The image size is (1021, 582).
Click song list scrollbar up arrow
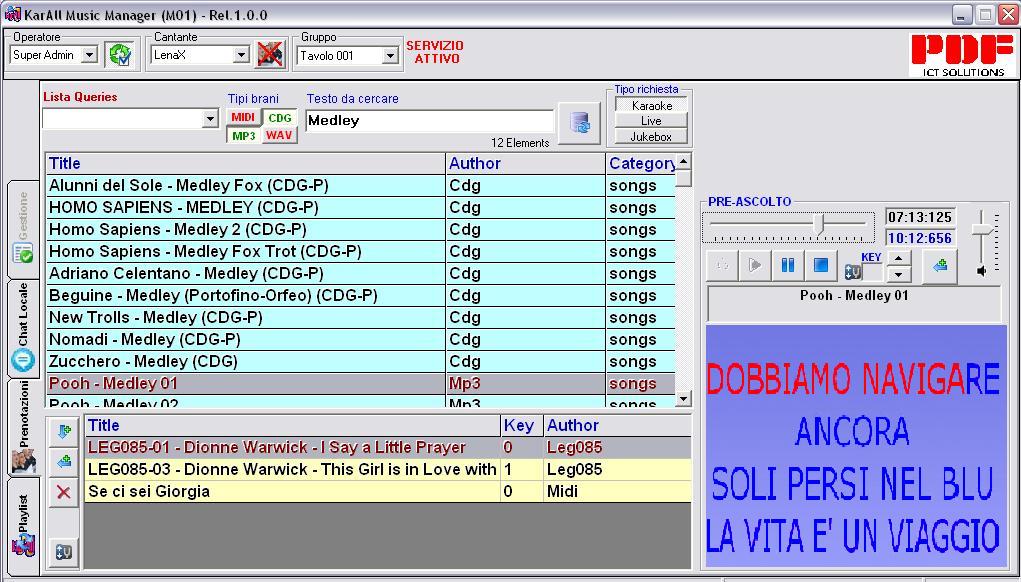pos(683,161)
